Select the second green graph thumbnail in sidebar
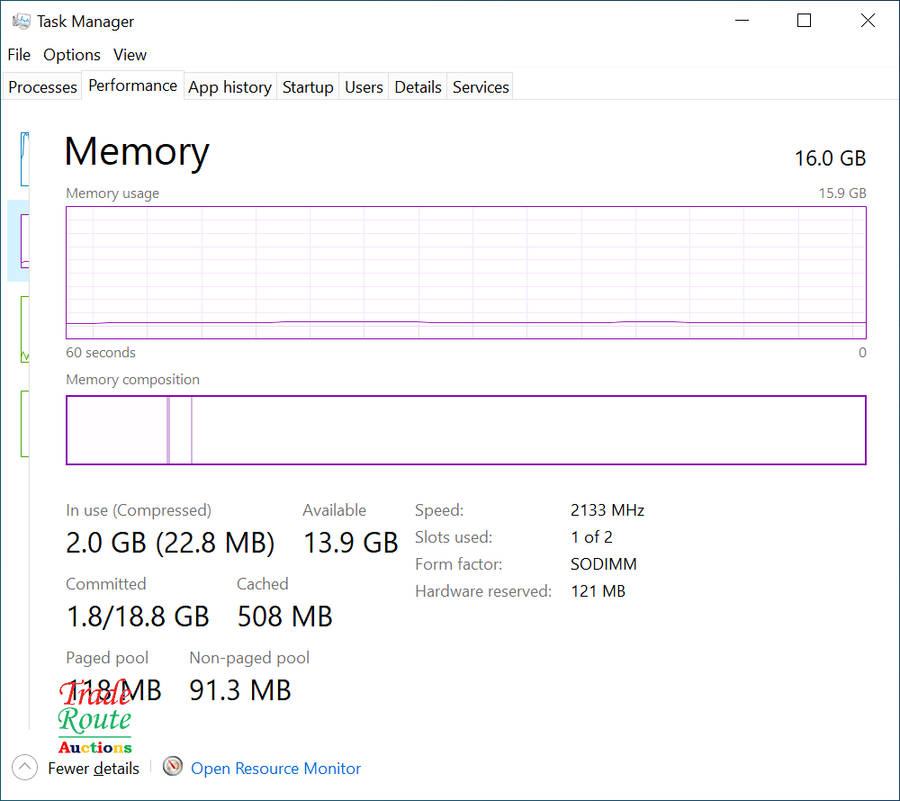Screen dimensions: 900x801 [x=24, y=423]
